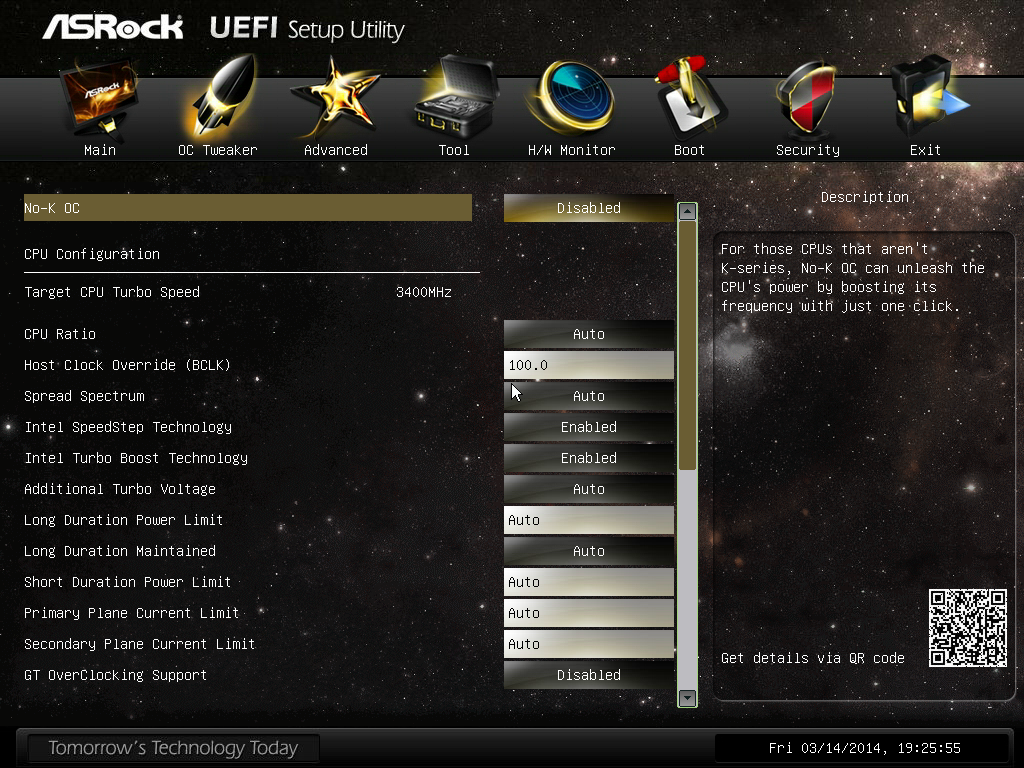
Task: Edit Secondary Plane Current Limit field
Action: coord(588,644)
